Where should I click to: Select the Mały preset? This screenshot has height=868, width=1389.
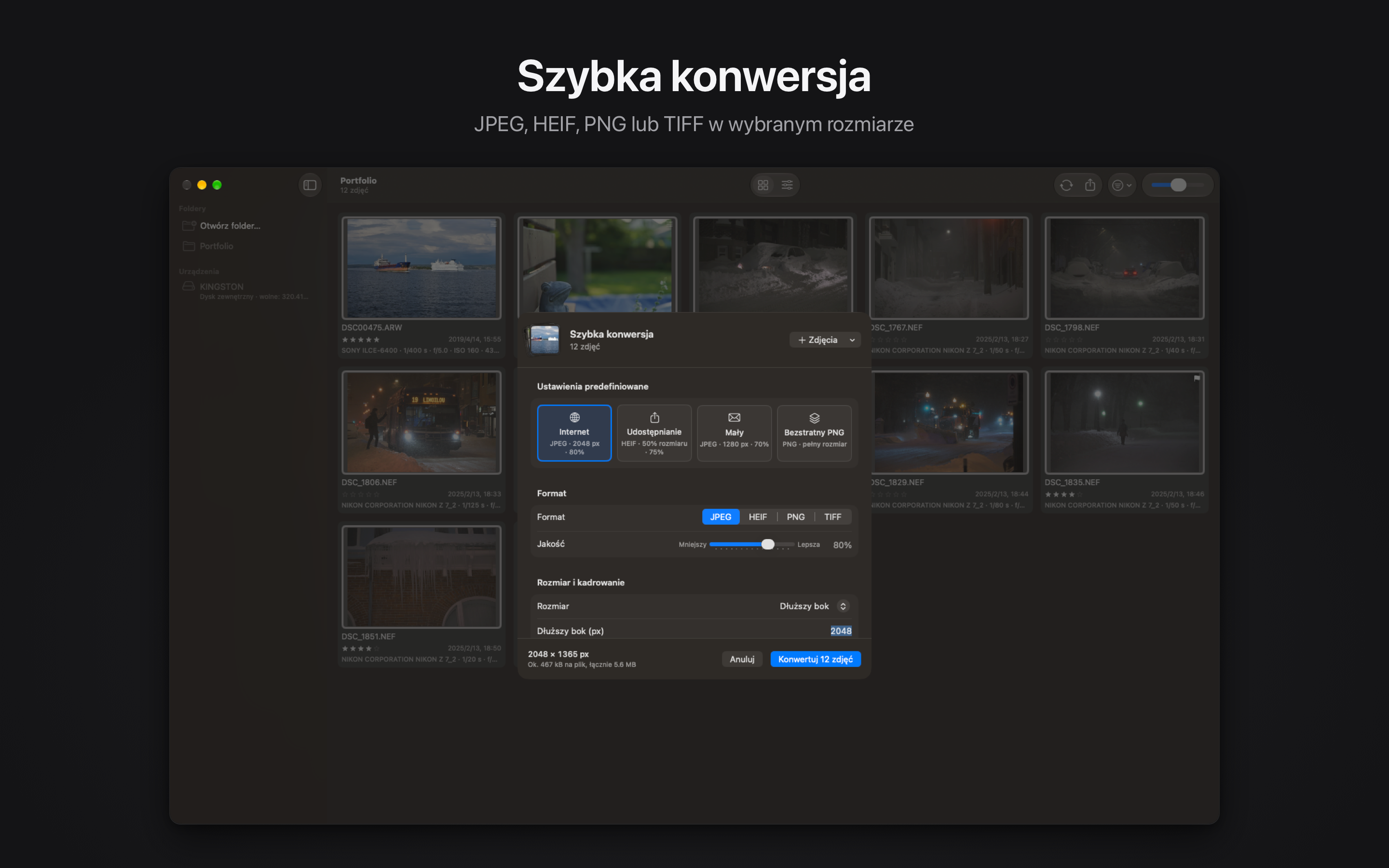click(734, 433)
